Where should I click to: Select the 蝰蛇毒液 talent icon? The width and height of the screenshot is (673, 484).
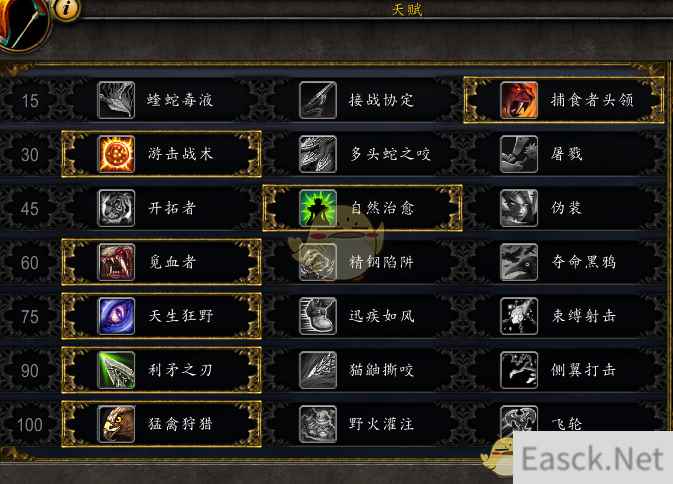click(116, 100)
